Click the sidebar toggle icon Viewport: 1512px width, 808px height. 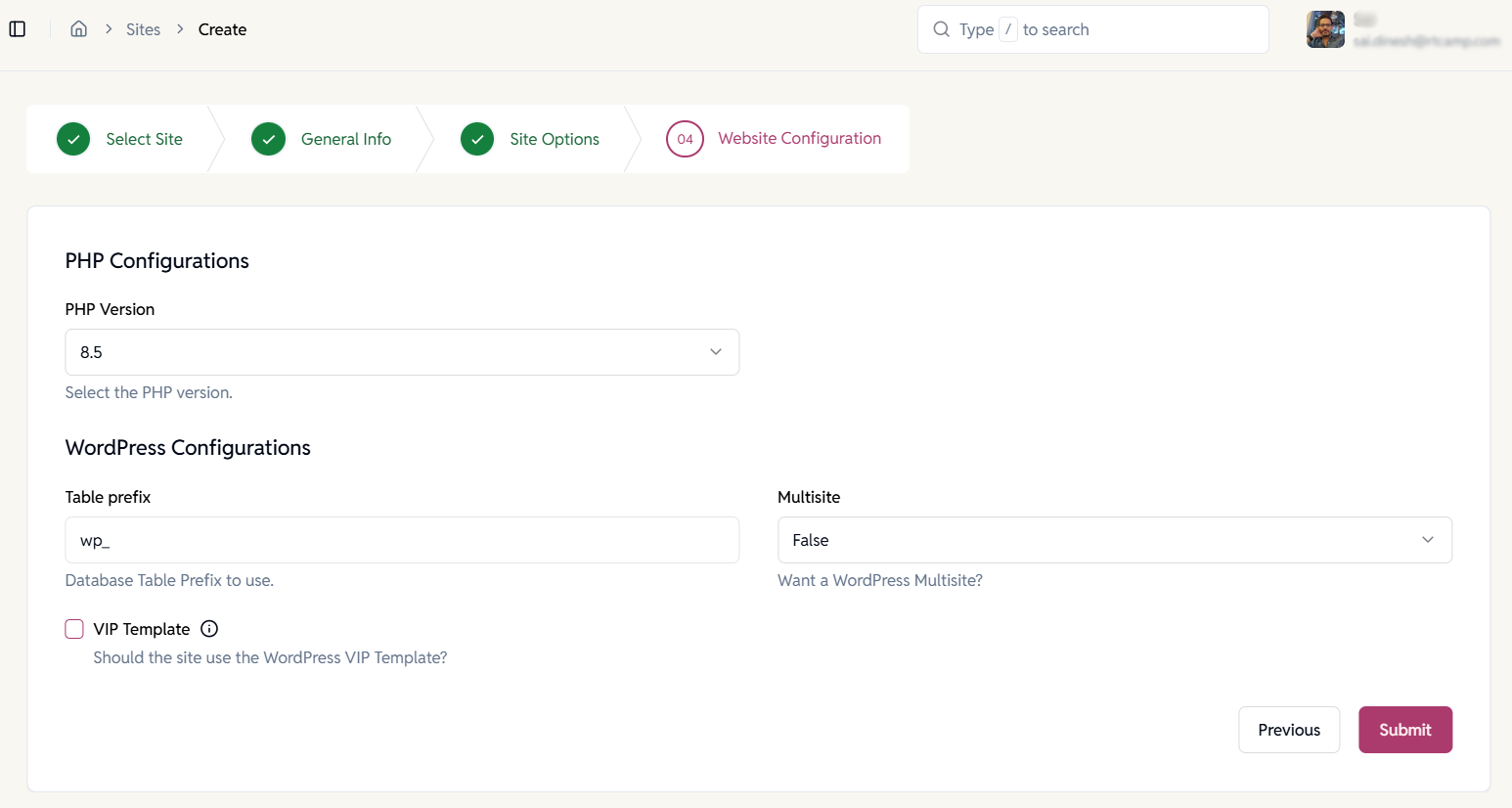point(18,28)
